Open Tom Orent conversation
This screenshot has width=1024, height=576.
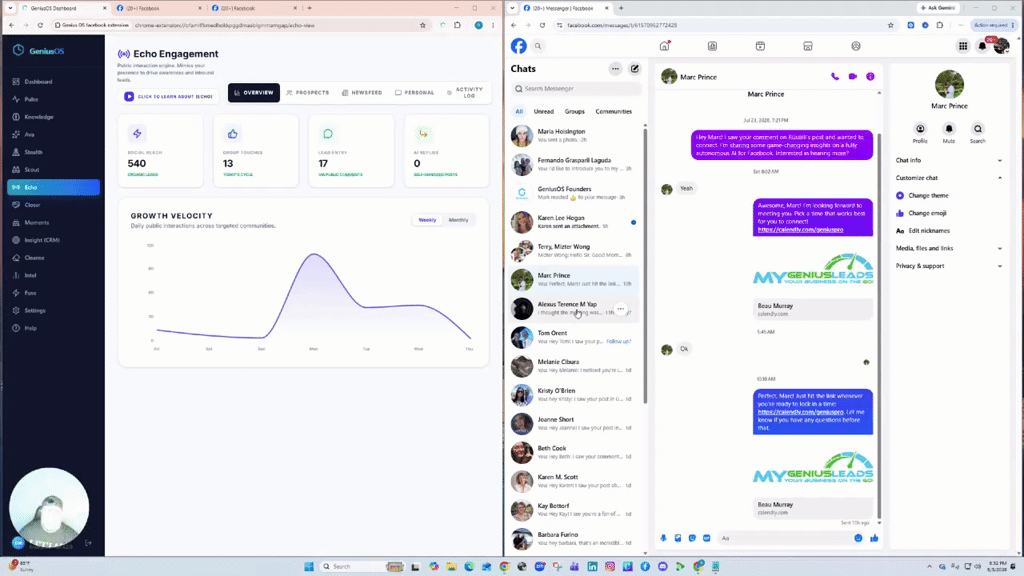tap(575, 337)
